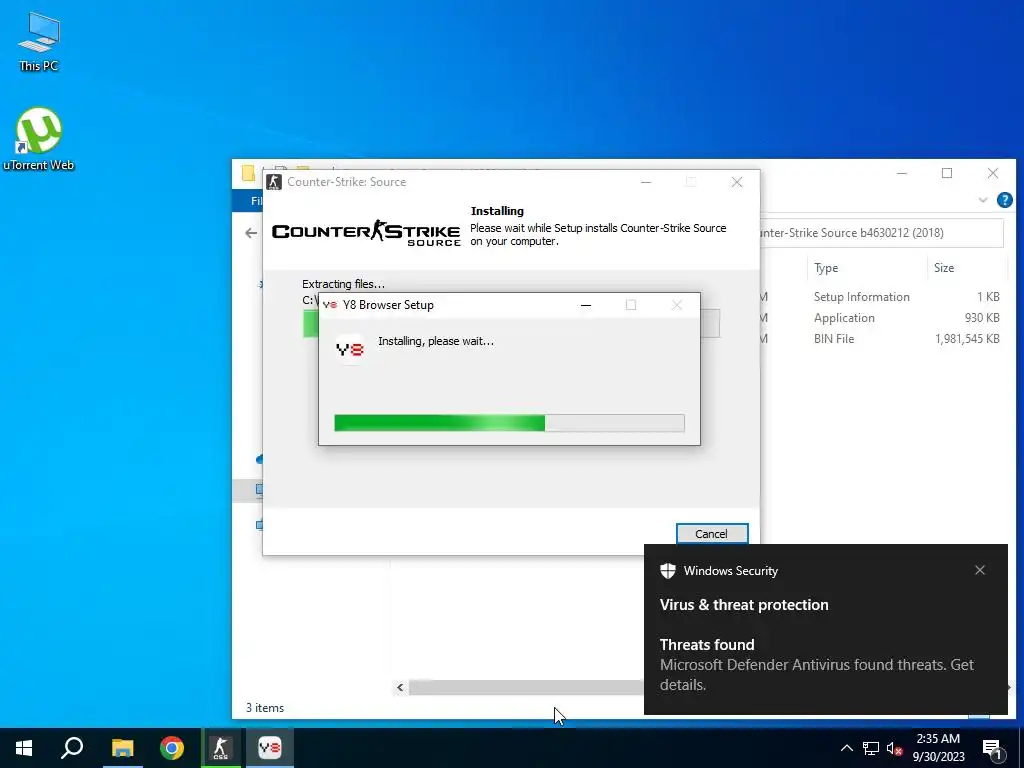Open Threats found notification details
This screenshot has width=1024, height=768.
816,665
